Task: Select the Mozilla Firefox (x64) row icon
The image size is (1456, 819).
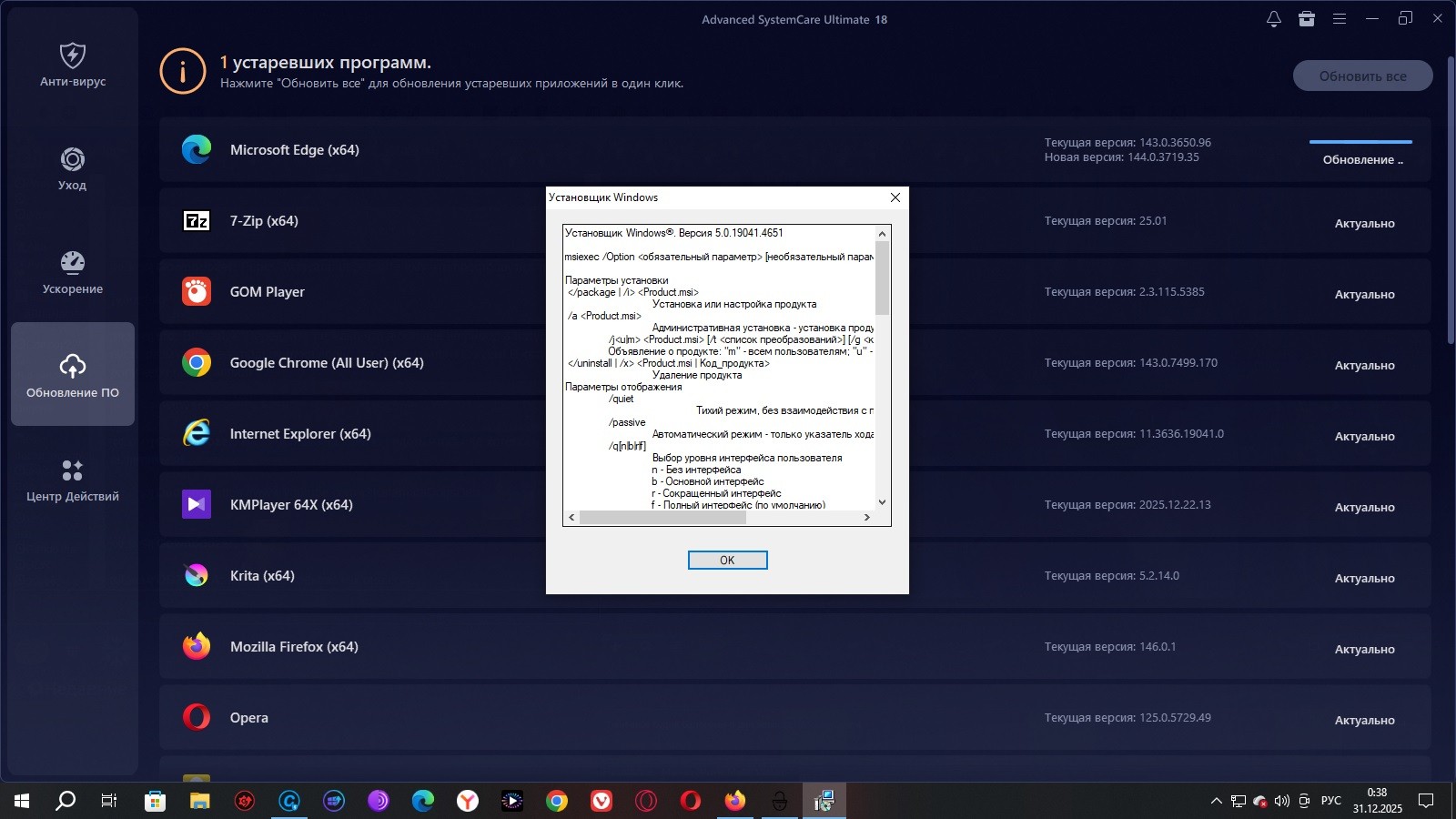Action: [197, 646]
